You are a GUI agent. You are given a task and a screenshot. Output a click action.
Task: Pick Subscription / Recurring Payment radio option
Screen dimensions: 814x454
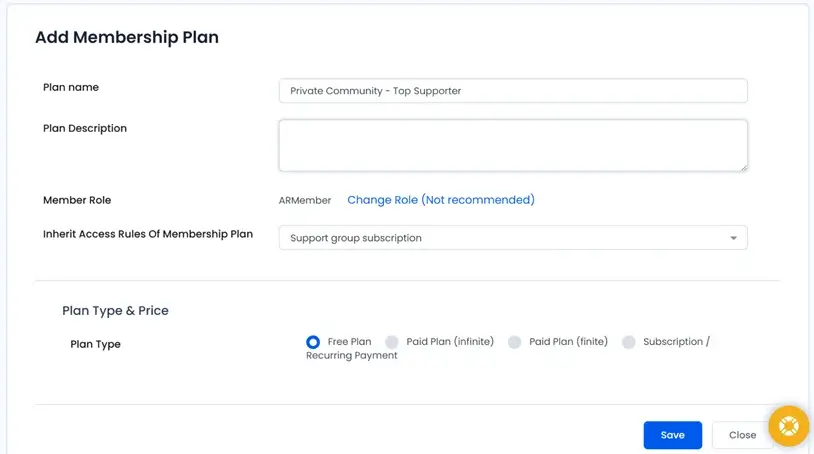pos(628,342)
